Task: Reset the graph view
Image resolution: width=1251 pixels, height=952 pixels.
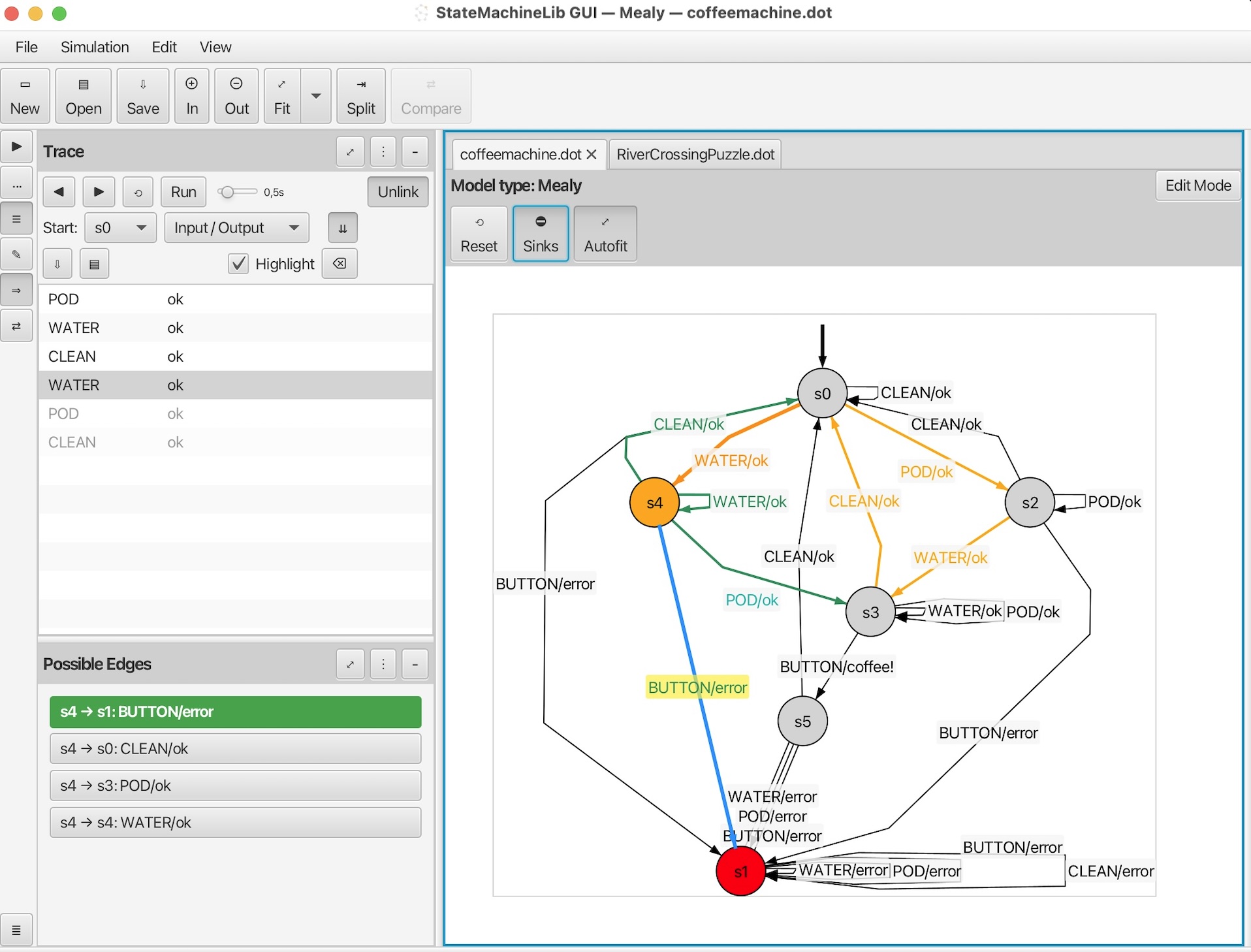Action: (479, 234)
